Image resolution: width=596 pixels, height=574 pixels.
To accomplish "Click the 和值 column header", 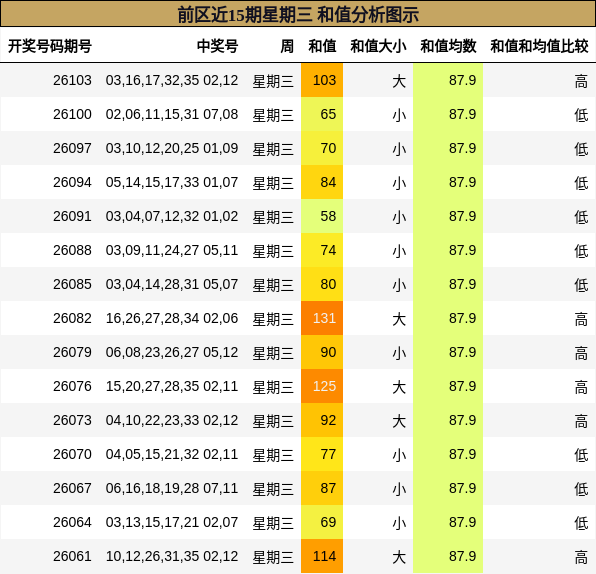I will click(x=322, y=46).
